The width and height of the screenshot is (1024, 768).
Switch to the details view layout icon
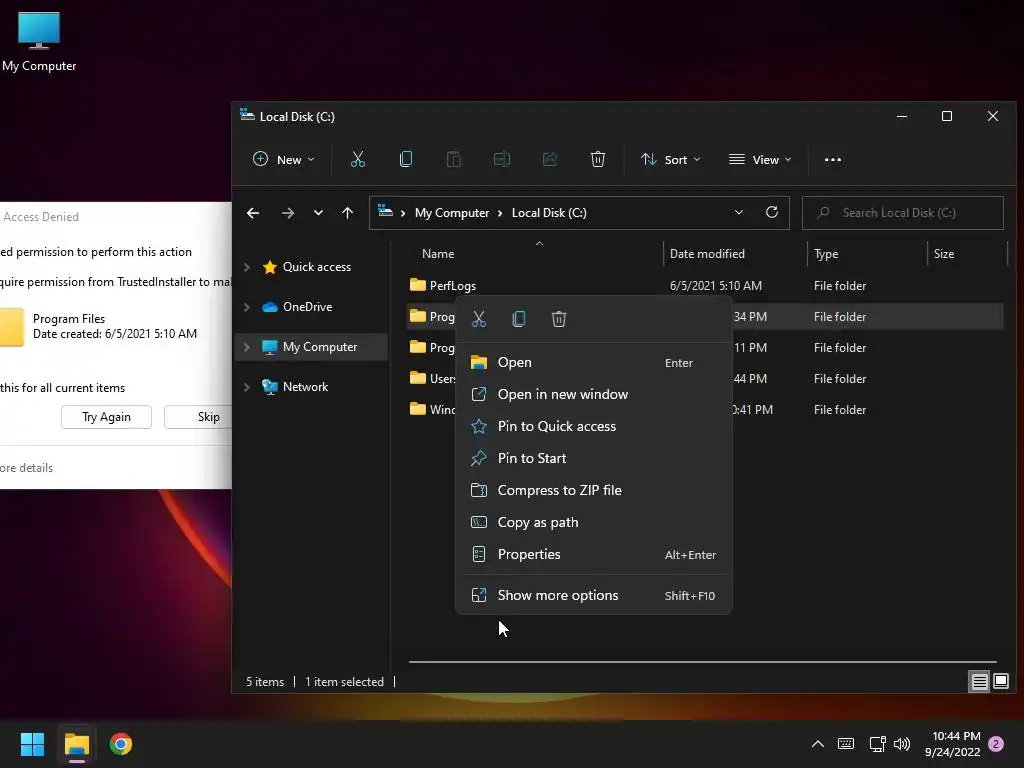(x=980, y=682)
